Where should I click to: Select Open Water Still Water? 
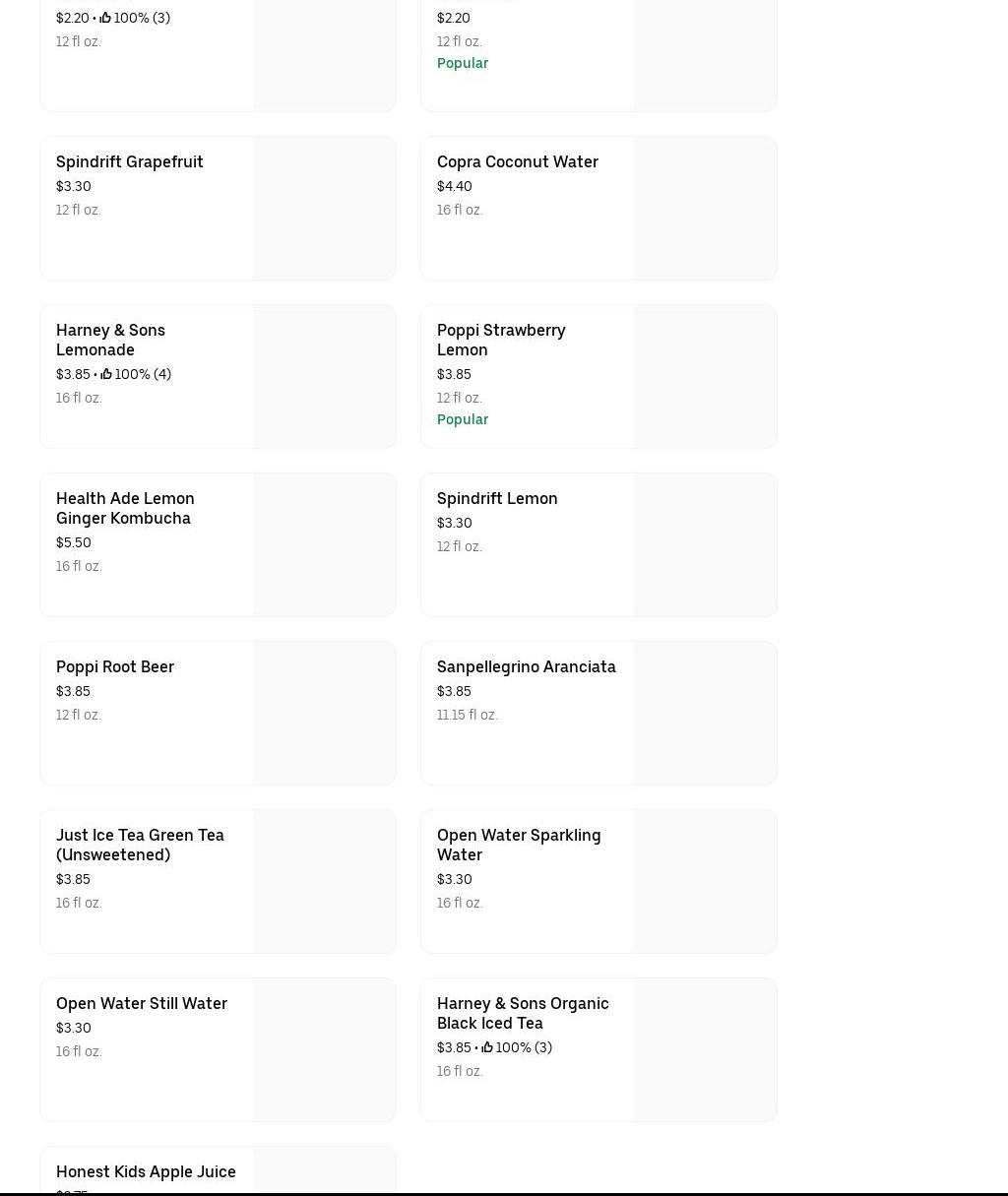(142, 1004)
